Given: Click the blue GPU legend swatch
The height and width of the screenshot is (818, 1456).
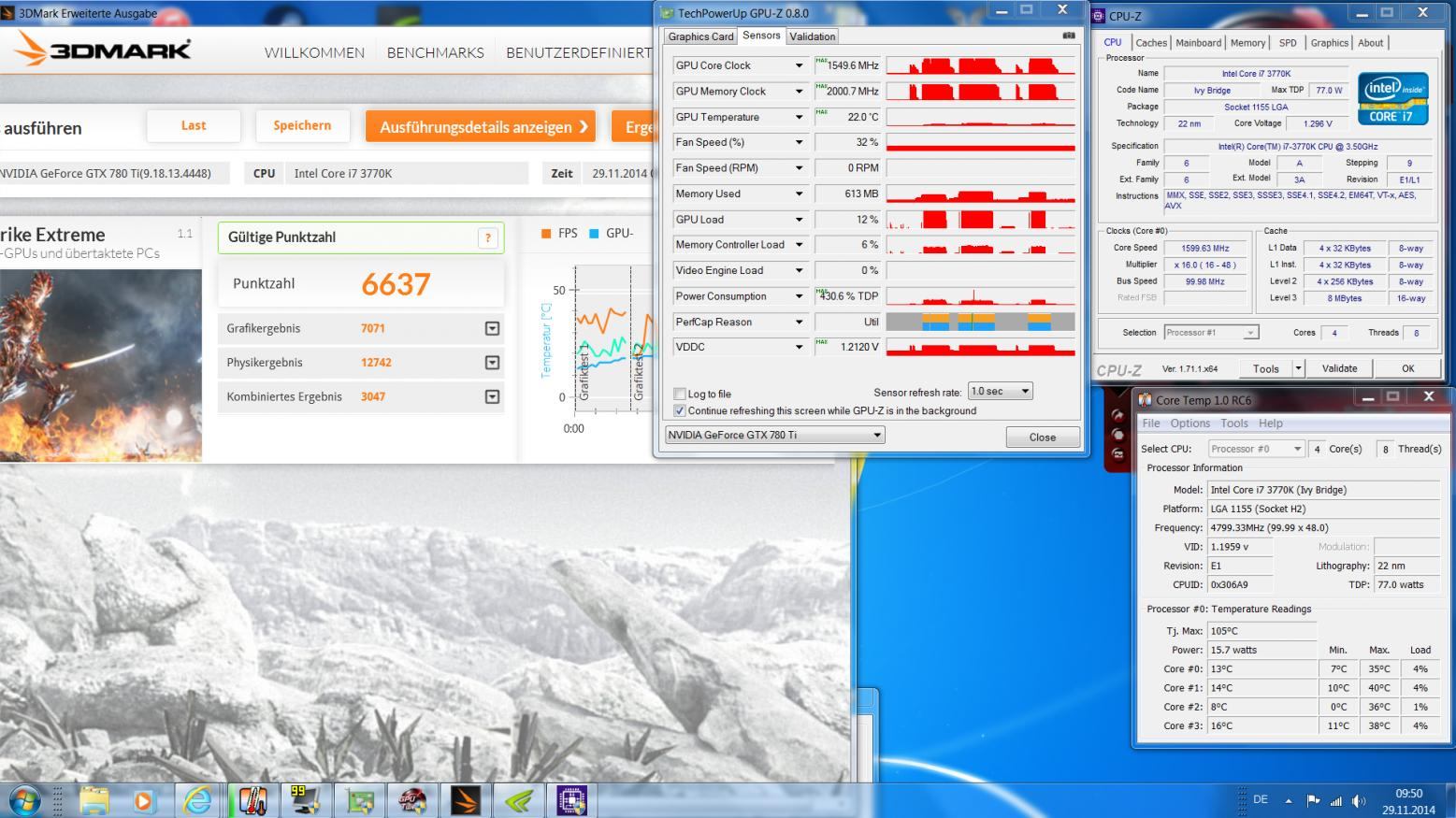Looking at the screenshot, I should [594, 234].
